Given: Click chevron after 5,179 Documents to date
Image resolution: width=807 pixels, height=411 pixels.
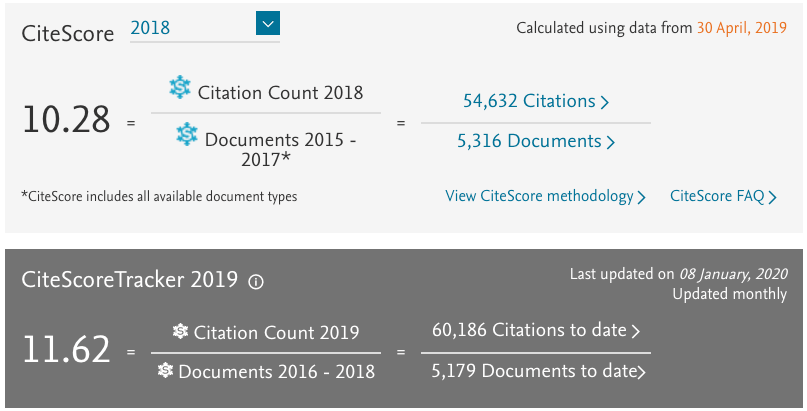Looking at the screenshot, I should coord(640,372).
